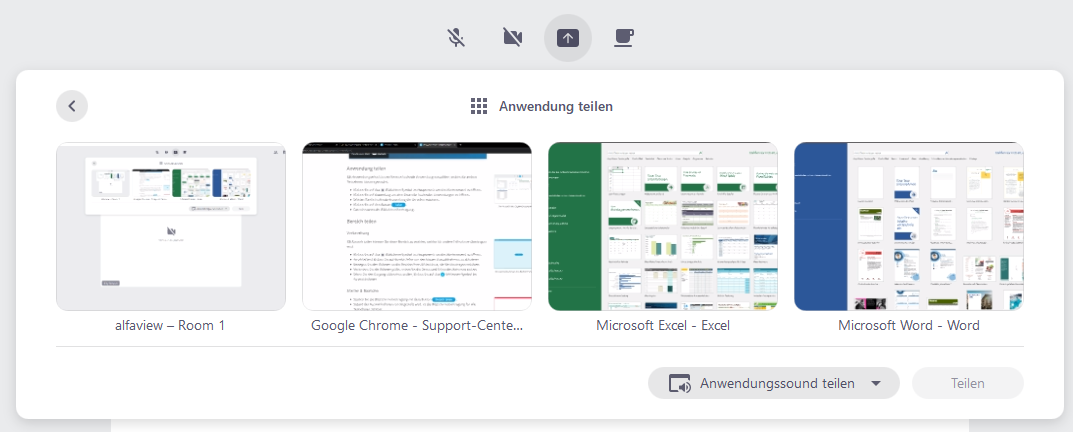Toggle the disabled camera icon
Image resolution: width=1073 pixels, height=432 pixels.
pos(512,38)
